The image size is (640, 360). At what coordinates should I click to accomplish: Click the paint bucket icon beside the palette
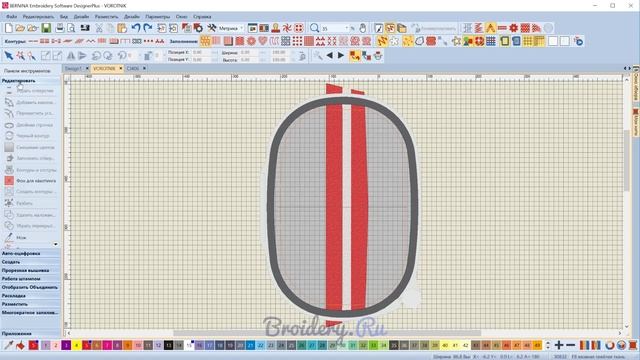click(x=20, y=345)
